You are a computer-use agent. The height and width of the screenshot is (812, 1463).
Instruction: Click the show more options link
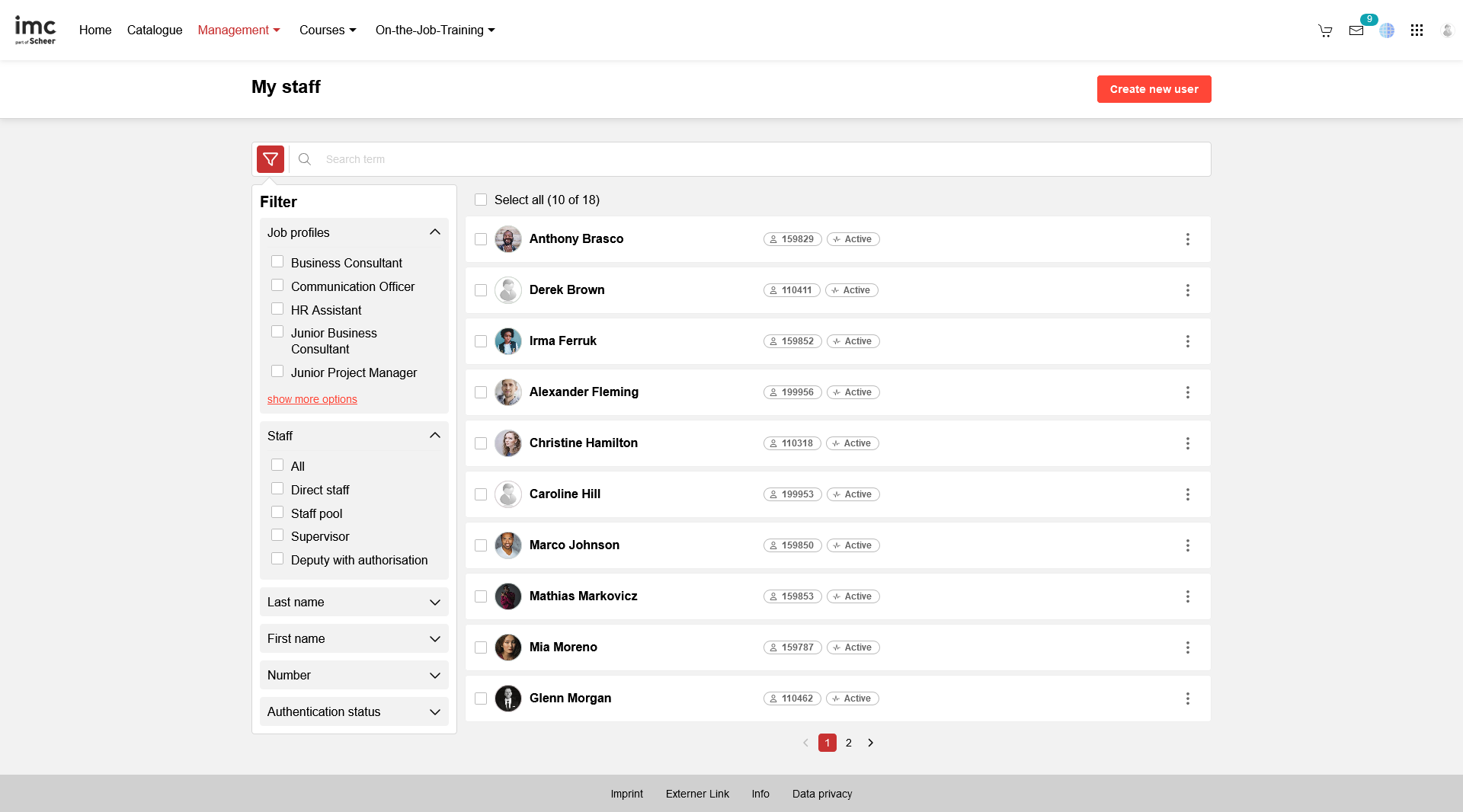pyautogui.click(x=312, y=399)
